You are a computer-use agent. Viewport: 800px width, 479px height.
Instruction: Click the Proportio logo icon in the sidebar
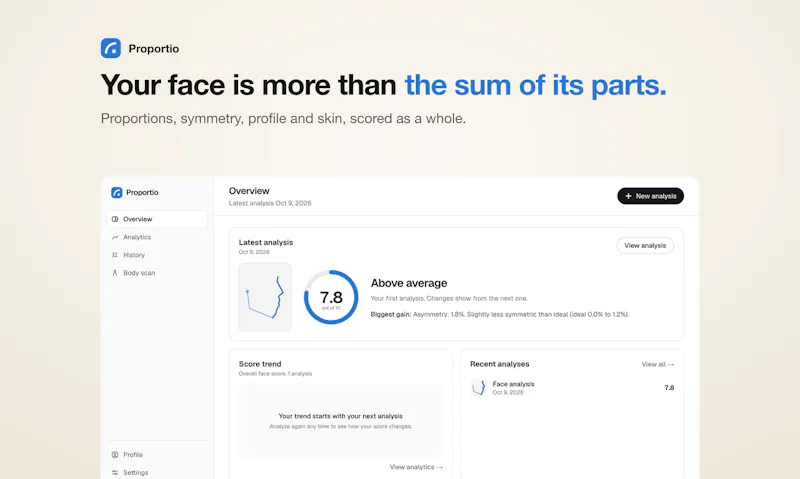pos(116,192)
